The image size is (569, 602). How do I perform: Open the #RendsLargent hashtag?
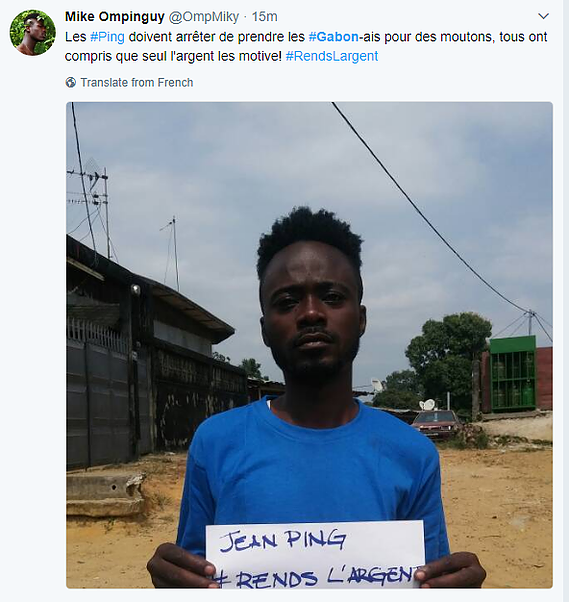pos(332,56)
